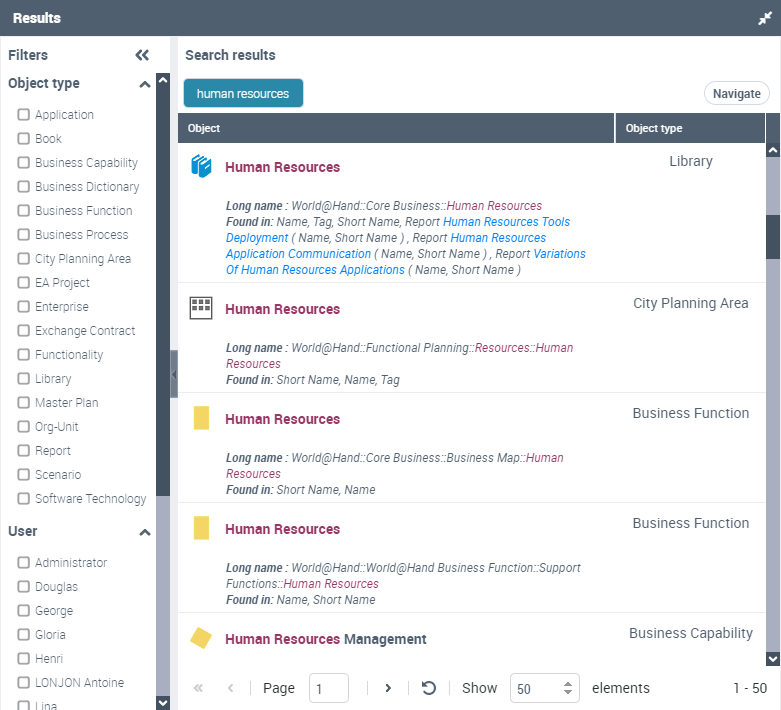The height and width of the screenshot is (710, 781).
Task: Click the Business Capability yellow diamond icon
Action: [201, 638]
